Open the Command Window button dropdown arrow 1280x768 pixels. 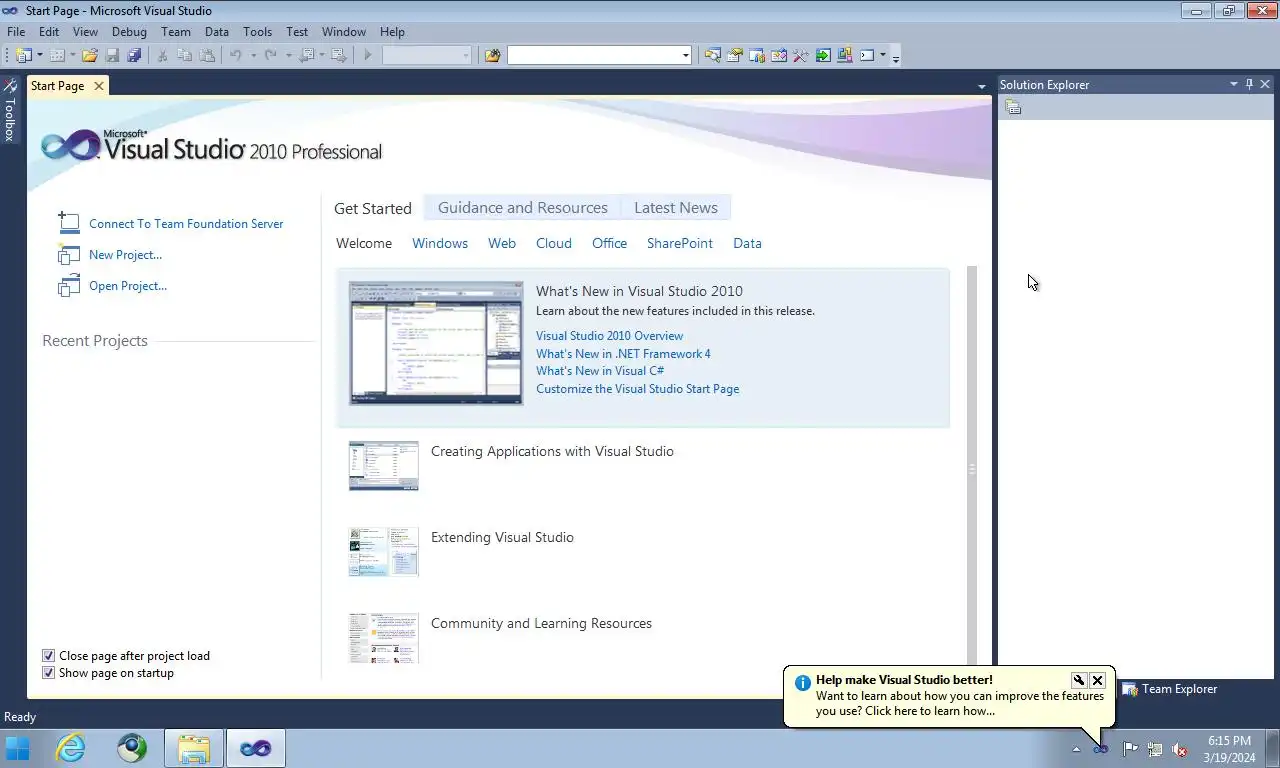tap(883, 56)
